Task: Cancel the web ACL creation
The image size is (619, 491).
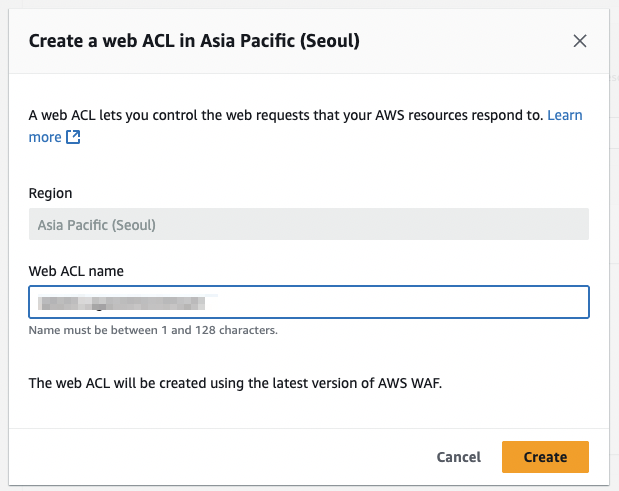Action: pos(459,457)
